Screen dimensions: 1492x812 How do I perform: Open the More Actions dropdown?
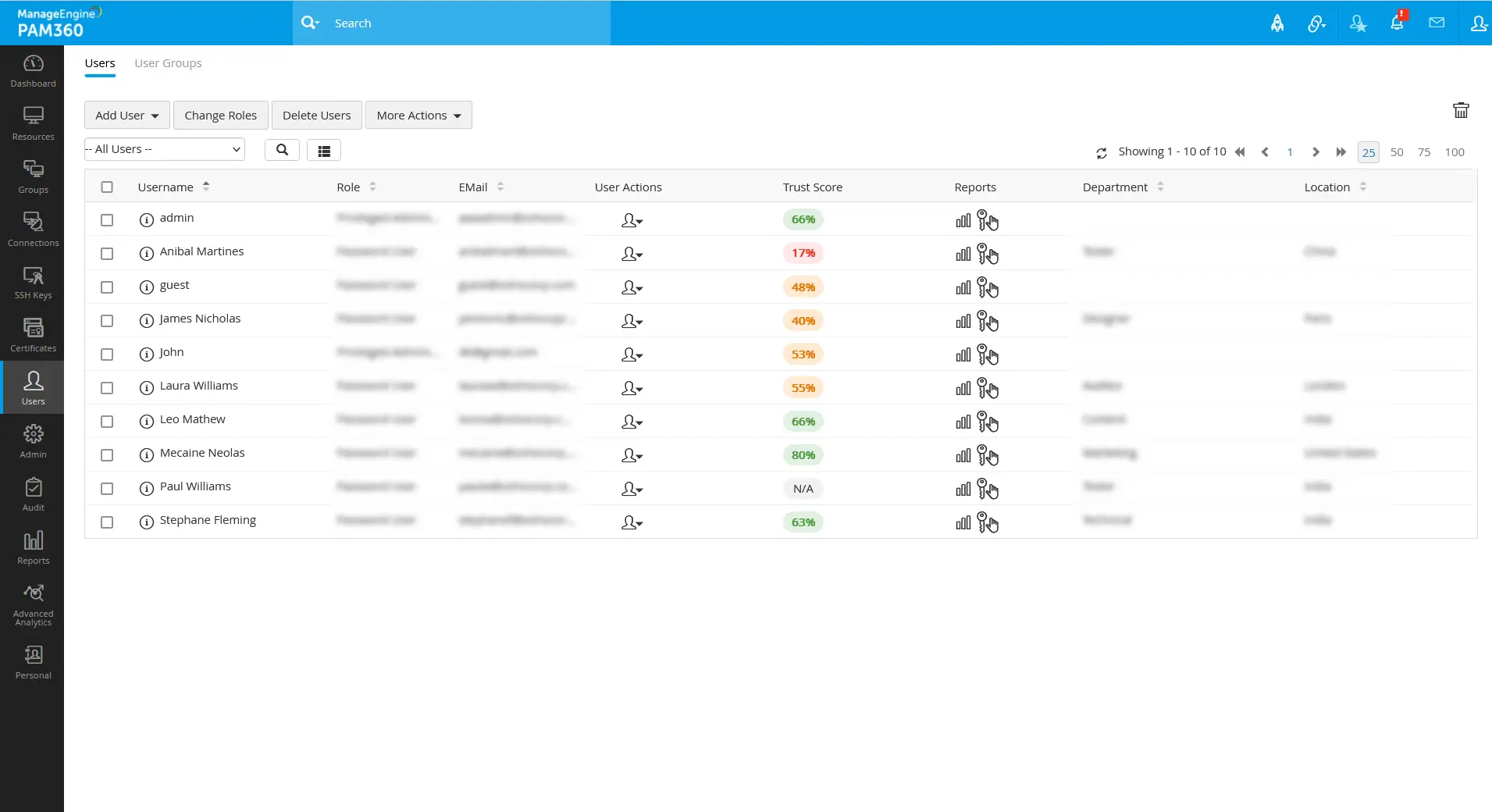point(418,115)
